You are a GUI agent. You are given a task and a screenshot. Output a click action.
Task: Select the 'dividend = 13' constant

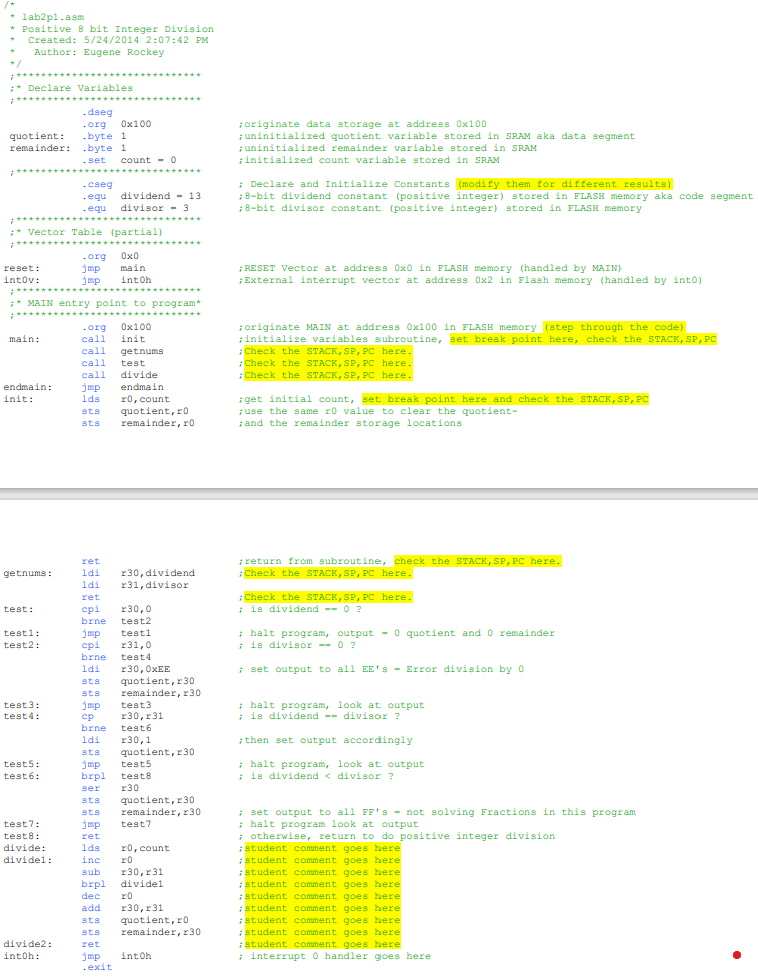(x=160, y=196)
